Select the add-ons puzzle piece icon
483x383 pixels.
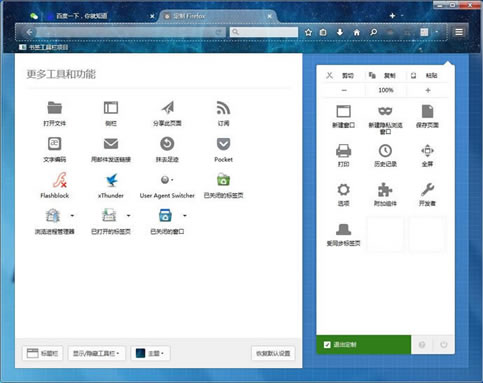(385, 190)
